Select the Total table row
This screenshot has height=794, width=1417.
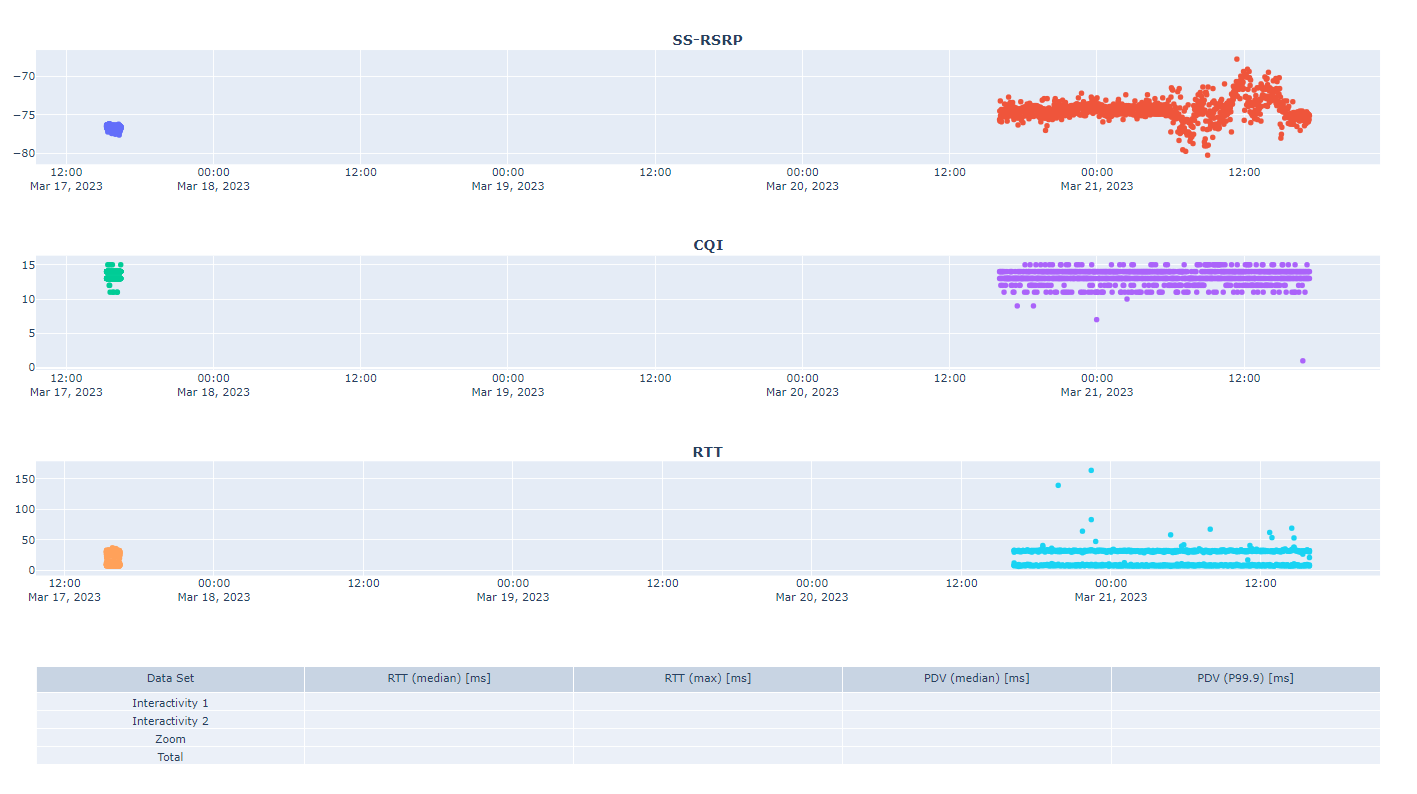pos(708,756)
